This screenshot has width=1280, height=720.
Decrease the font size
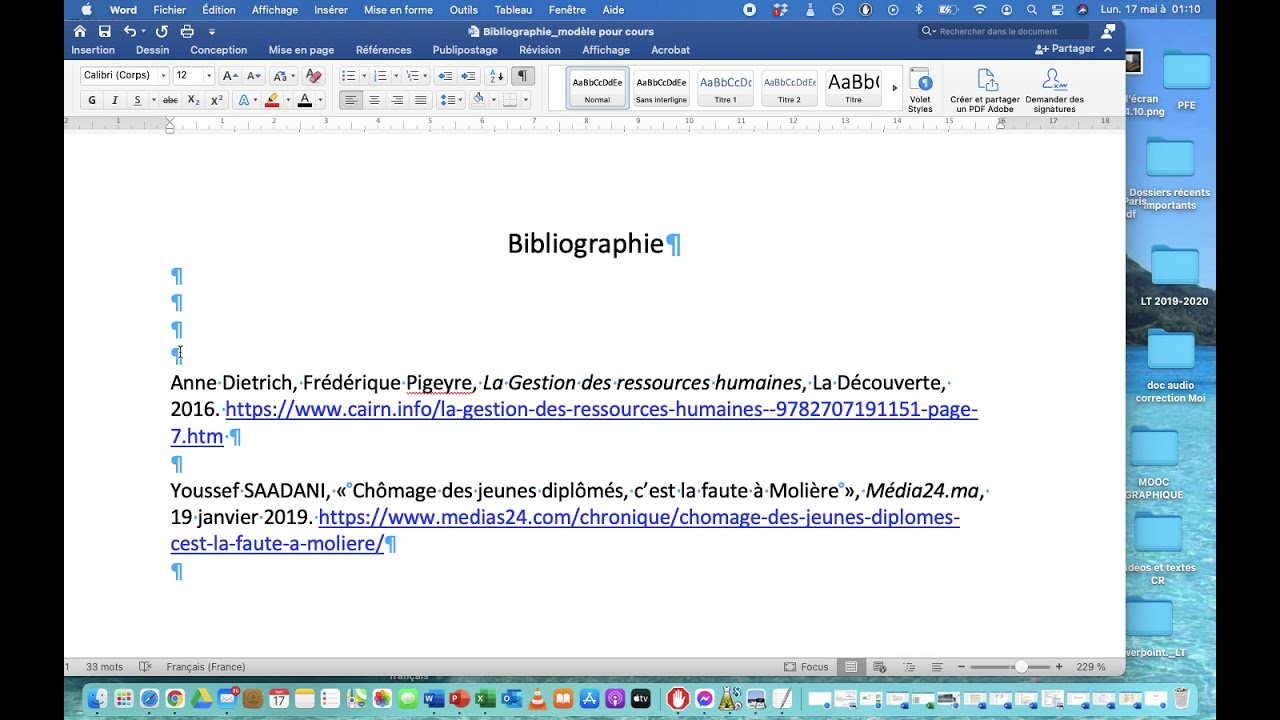253,76
